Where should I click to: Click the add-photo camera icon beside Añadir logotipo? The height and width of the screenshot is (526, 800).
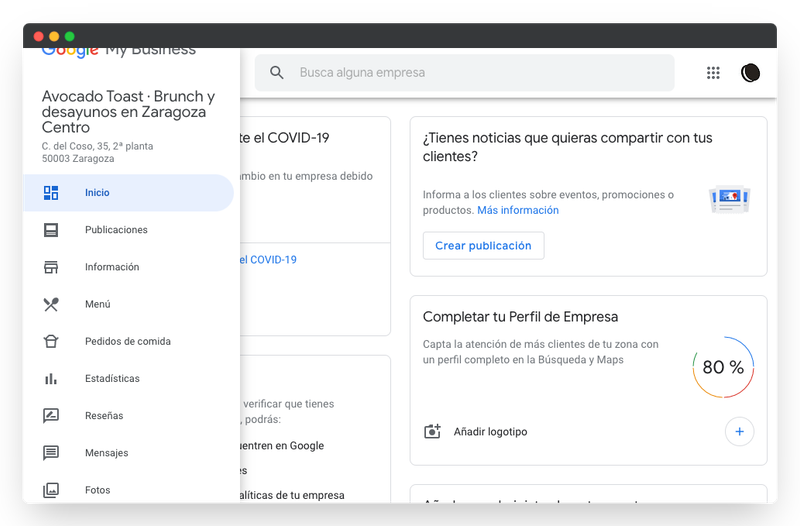point(432,432)
